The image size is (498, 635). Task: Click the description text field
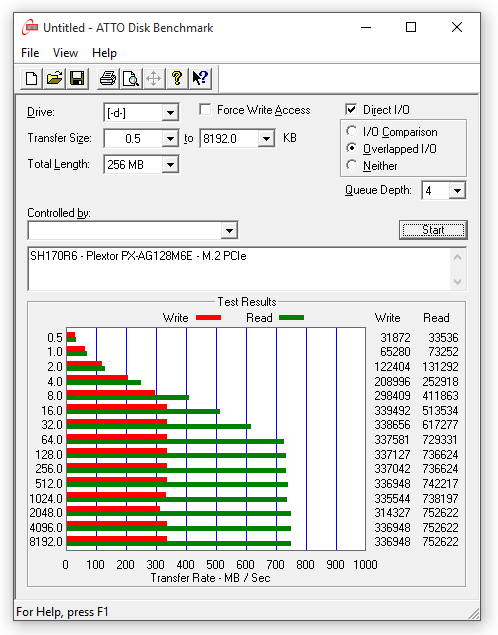[239, 268]
